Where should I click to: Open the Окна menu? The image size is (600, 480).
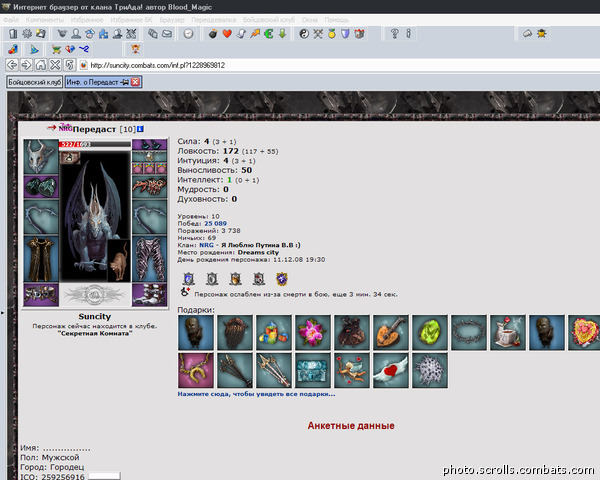pyautogui.click(x=310, y=20)
